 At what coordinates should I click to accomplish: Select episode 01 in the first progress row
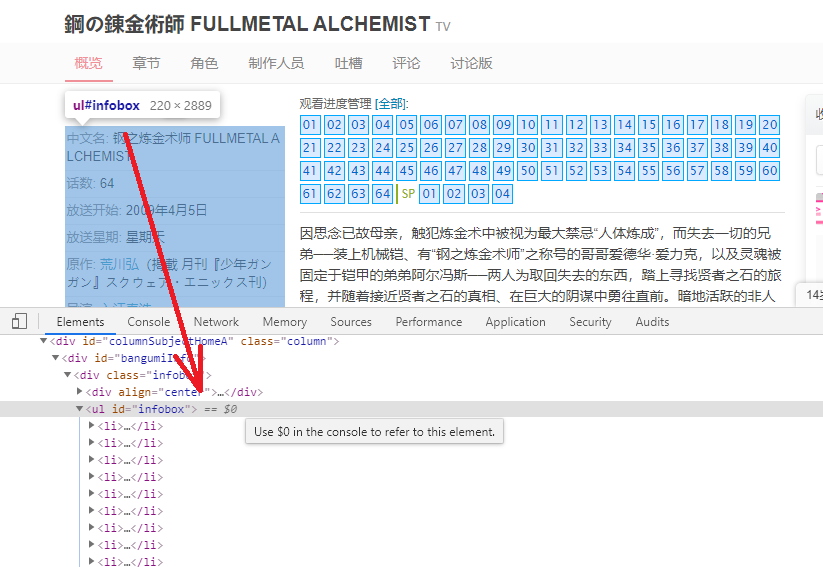[310, 125]
